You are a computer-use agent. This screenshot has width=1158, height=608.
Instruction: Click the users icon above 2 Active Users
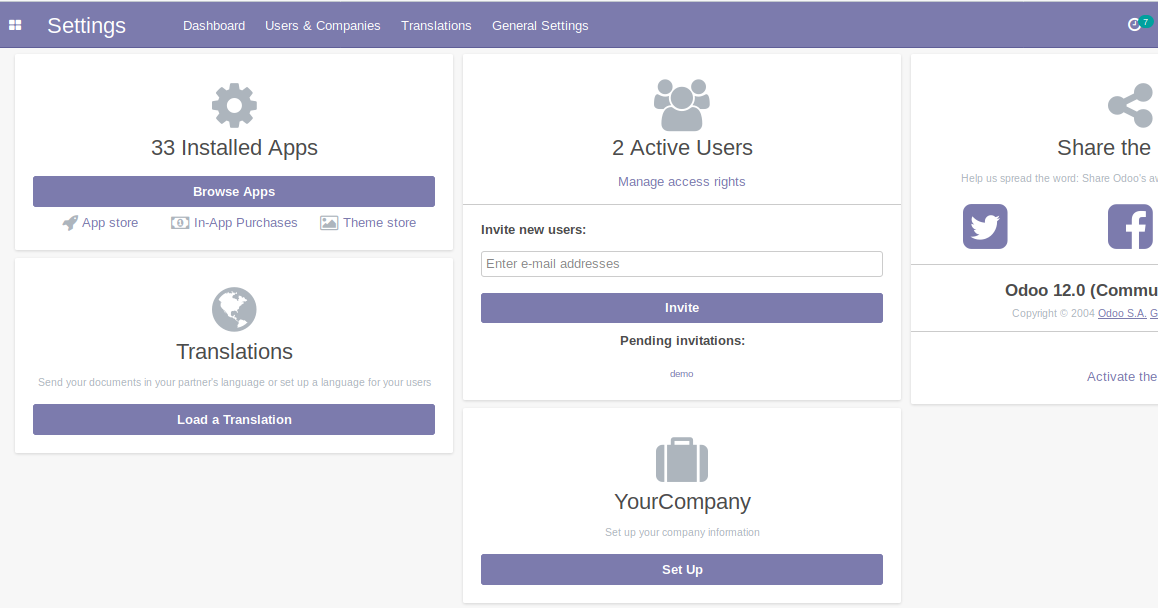682,103
